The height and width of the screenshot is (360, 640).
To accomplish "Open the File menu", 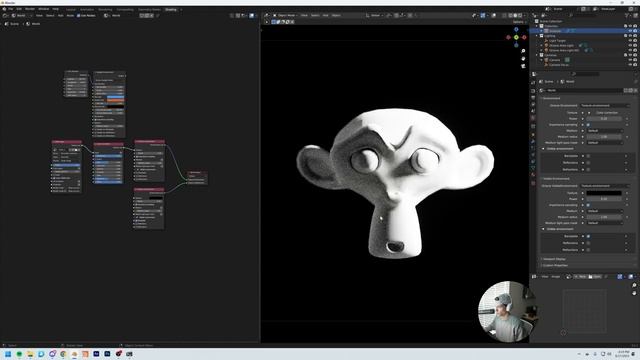I will tap(11, 9).
